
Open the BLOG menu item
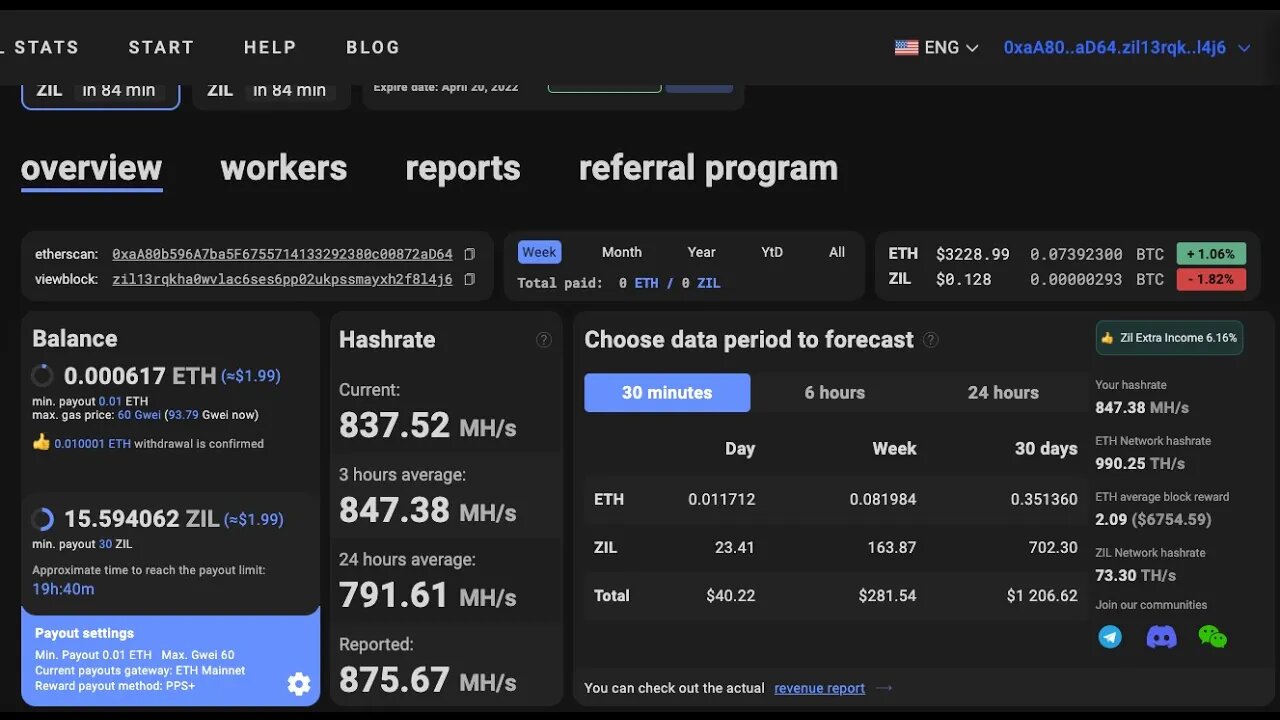pos(373,47)
